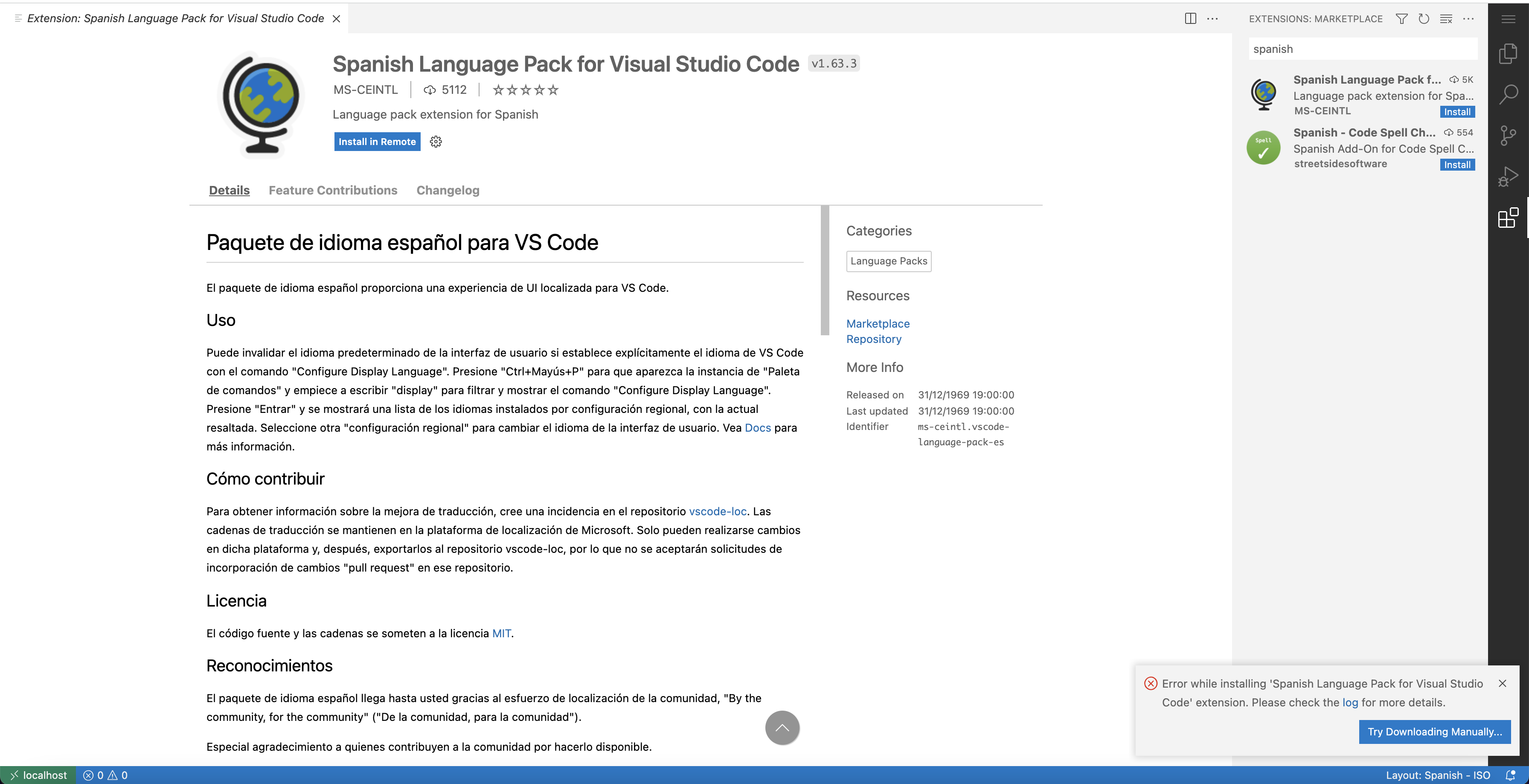
Task: Open the vscode-loc repository link
Action: click(x=718, y=511)
